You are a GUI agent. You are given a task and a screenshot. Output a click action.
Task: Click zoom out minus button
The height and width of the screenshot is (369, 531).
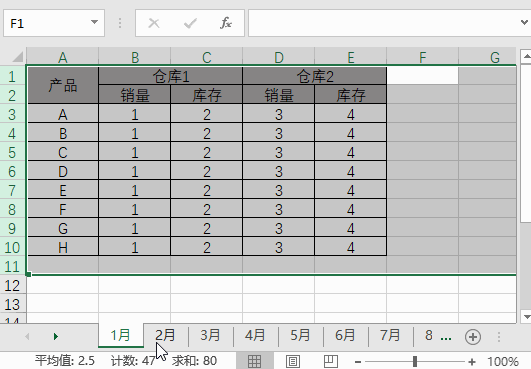pos(358,362)
